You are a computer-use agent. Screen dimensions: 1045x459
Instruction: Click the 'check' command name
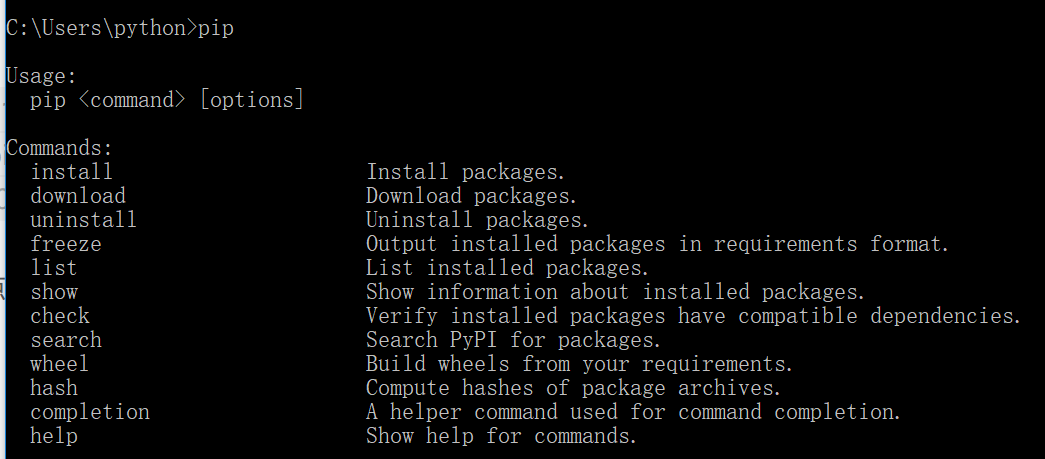pos(59,316)
